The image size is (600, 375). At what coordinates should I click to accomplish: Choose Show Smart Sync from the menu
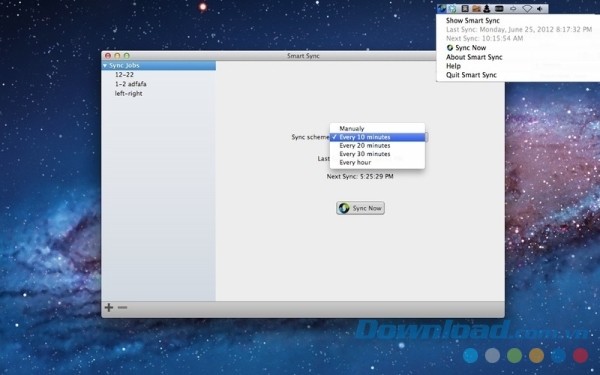473,21
